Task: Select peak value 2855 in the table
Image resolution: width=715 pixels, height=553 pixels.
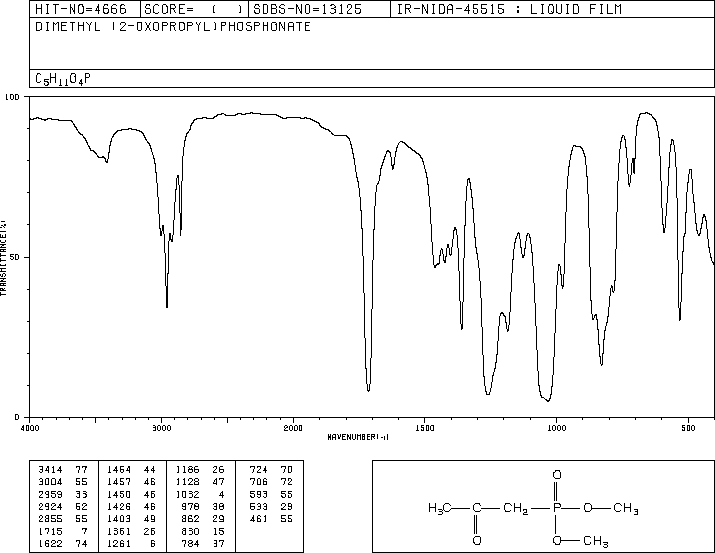Action: click(50, 519)
